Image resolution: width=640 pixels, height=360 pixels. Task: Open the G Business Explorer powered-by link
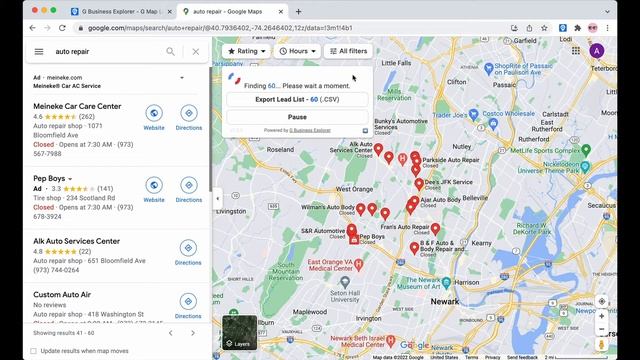click(310, 130)
